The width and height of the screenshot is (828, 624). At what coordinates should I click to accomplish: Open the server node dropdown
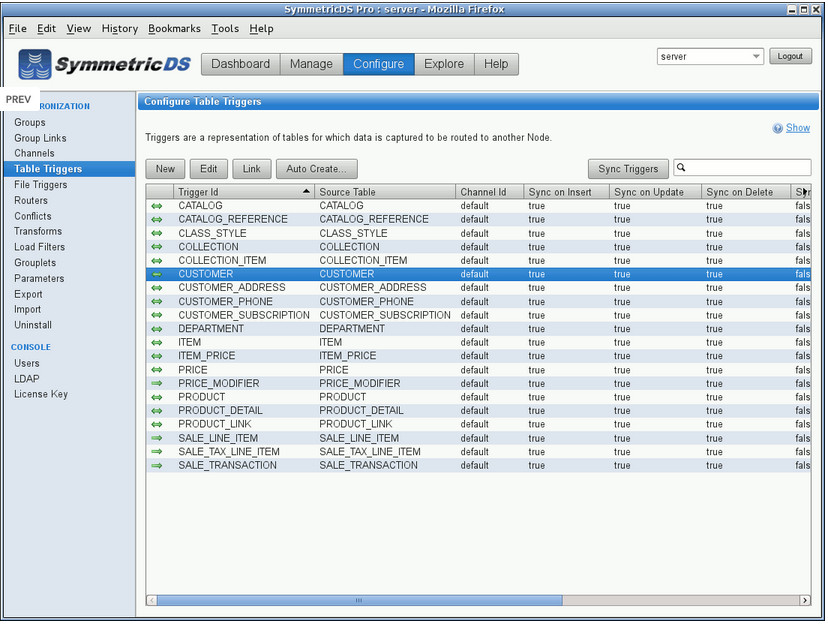click(x=756, y=56)
